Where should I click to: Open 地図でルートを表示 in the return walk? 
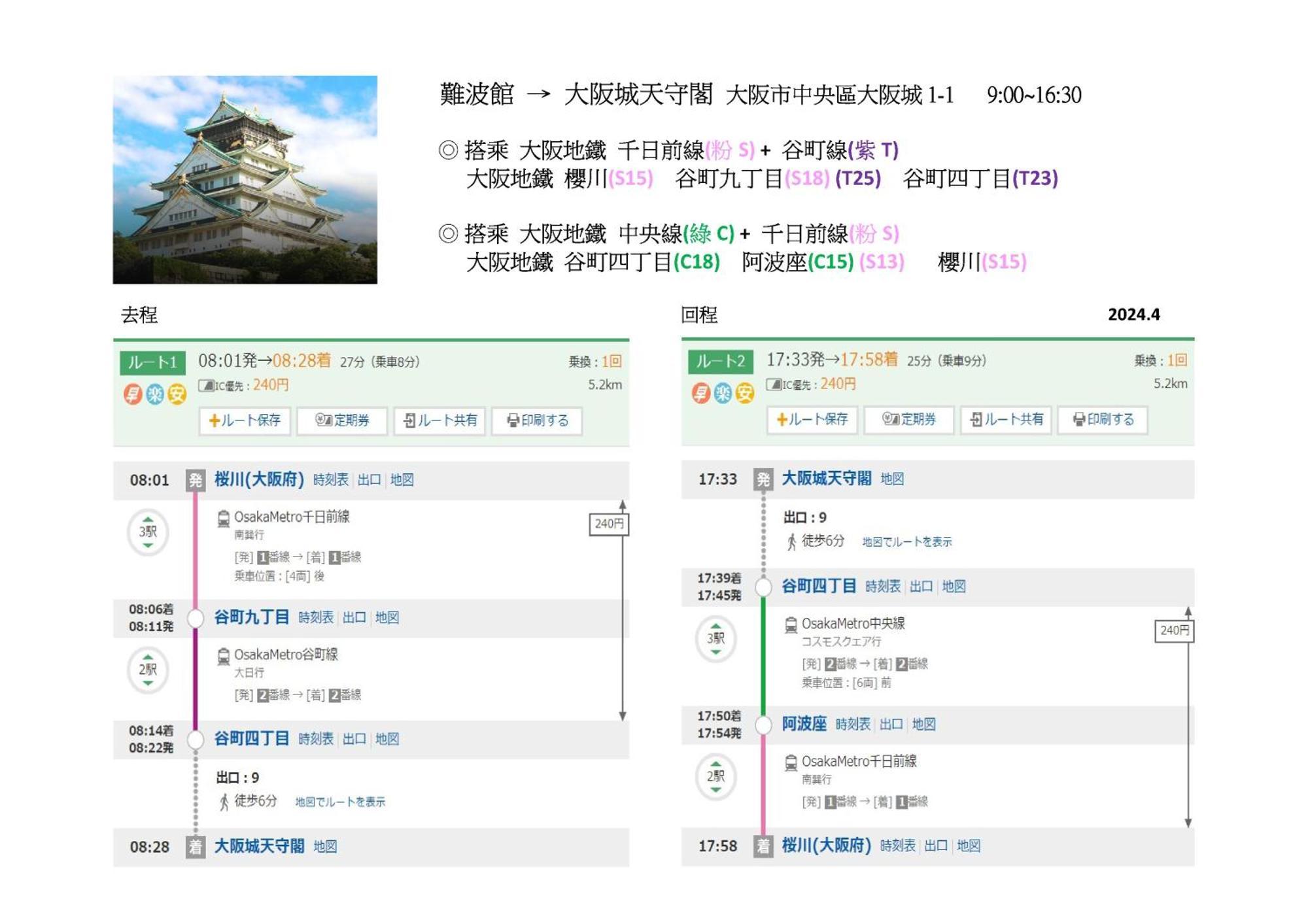click(907, 541)
